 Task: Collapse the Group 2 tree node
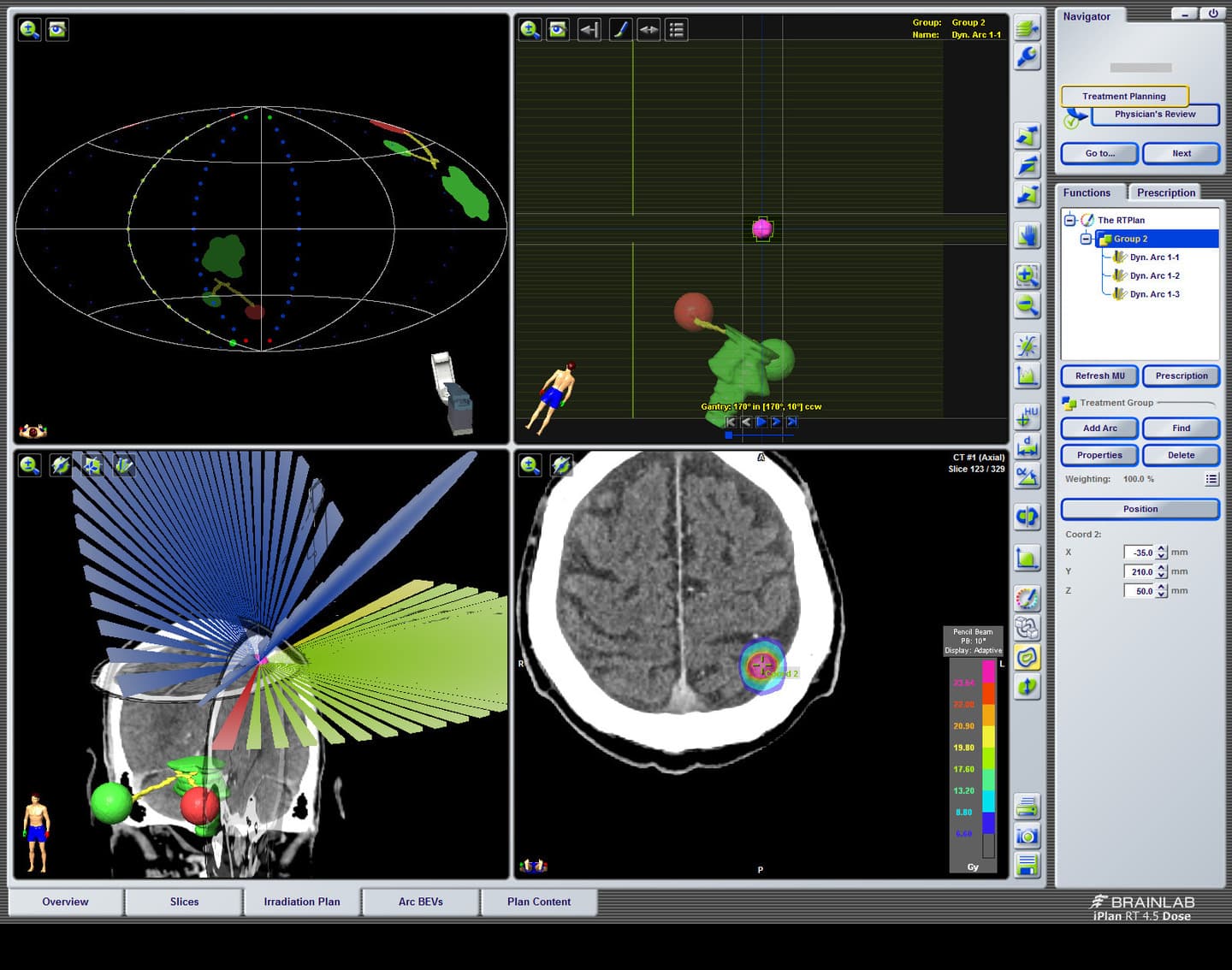[1086, 240]
